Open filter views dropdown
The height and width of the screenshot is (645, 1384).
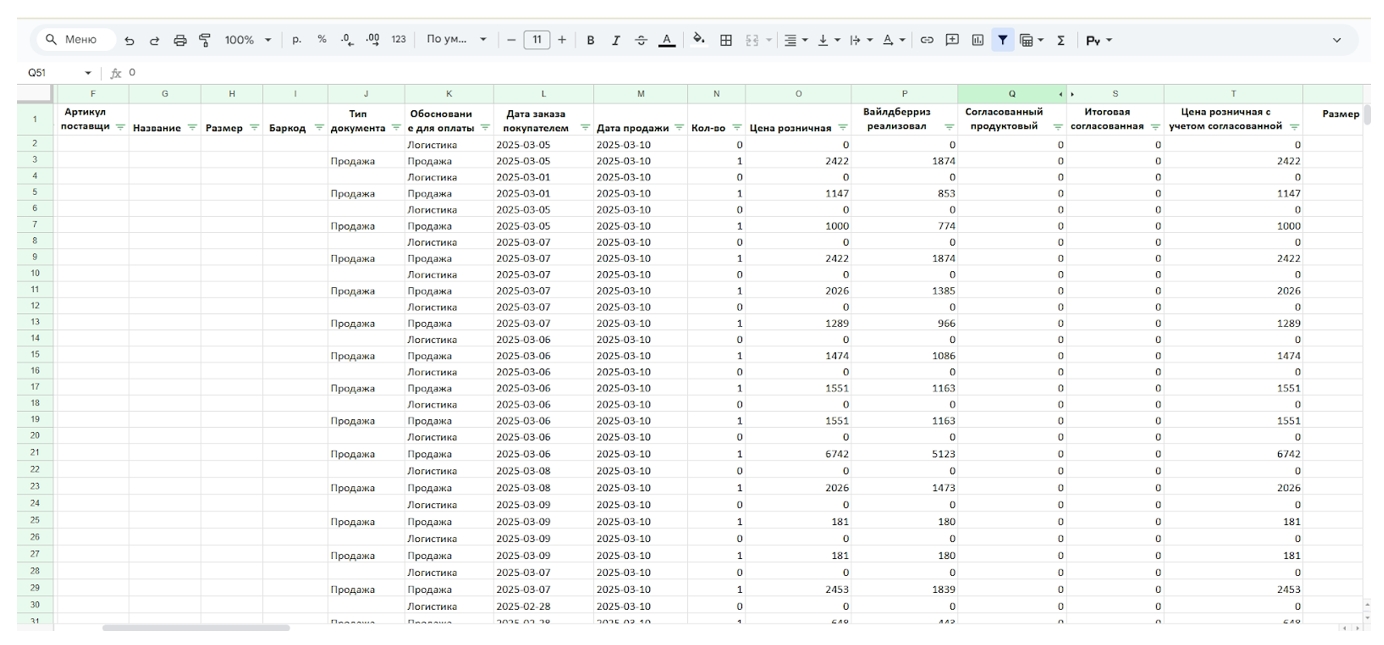pyautogui.click(x=1031, y=40)
